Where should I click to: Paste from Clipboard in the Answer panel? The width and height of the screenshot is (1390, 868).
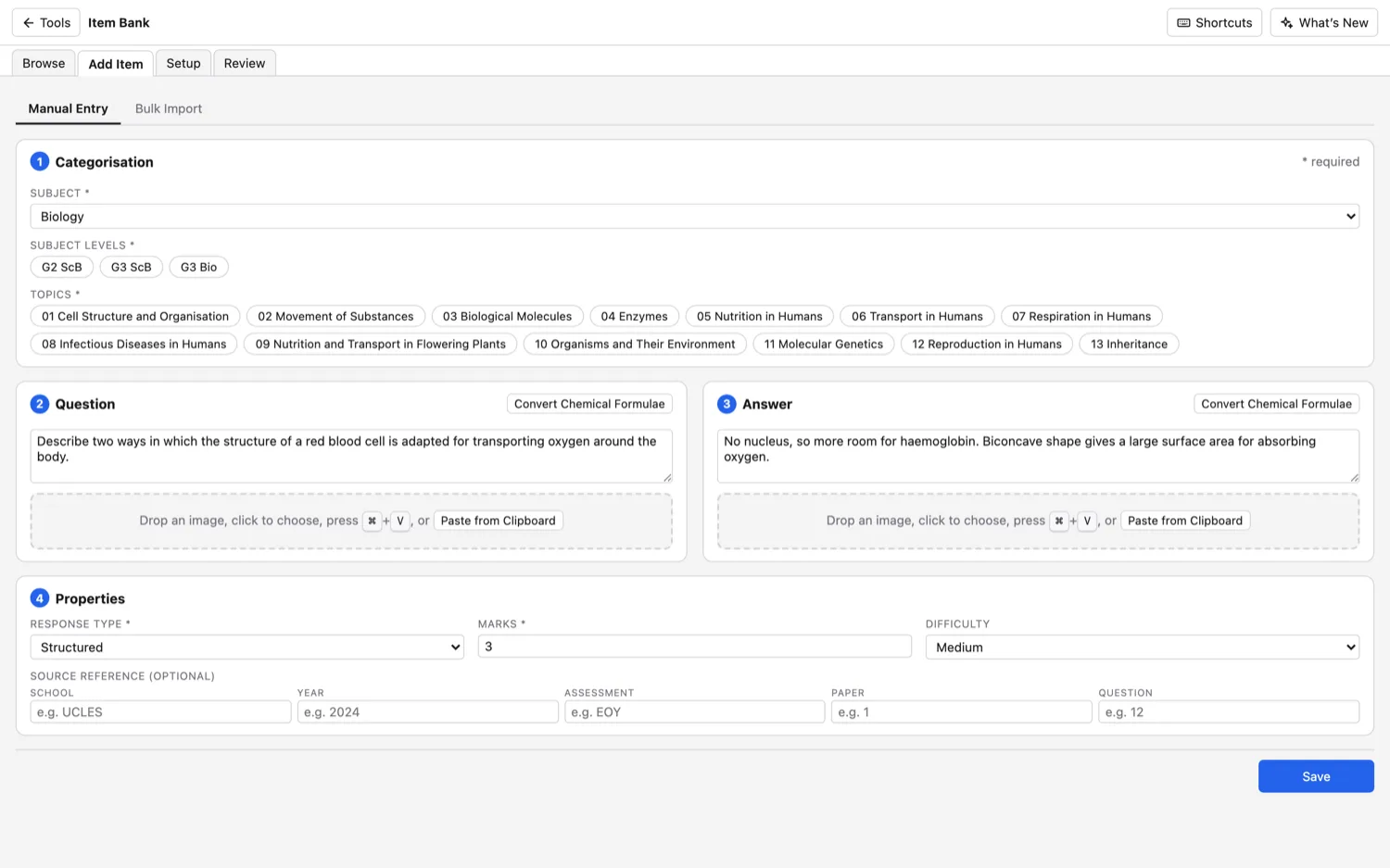(x=1185, y=521)
